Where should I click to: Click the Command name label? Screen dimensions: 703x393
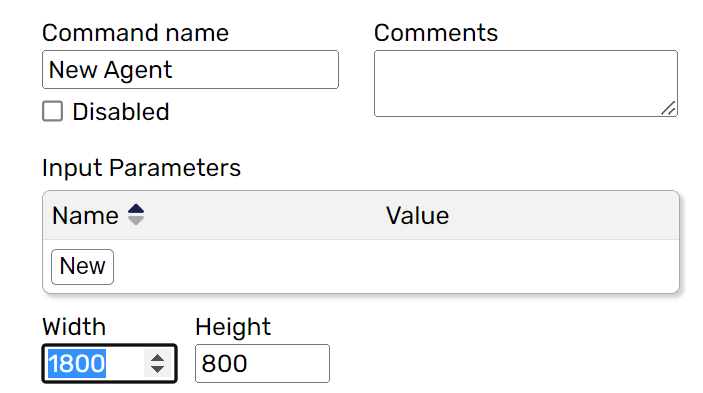[x=135, y=33]
